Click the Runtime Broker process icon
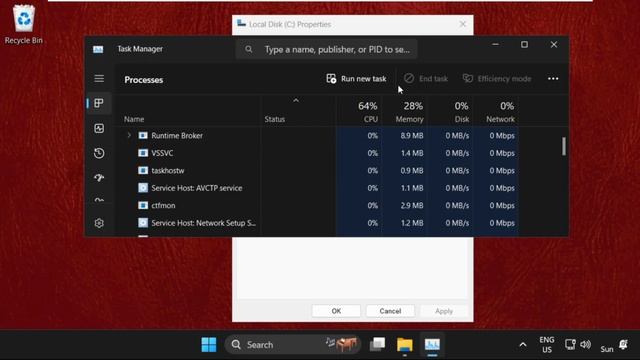This screenshot has height=360, width=640. 143,136
